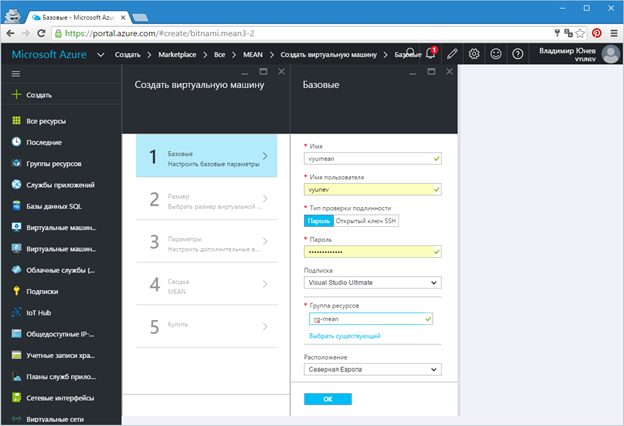This screenshot has width=624, height=426.
Task: Open notifications bell icon
Action: (x=430, y=53)
